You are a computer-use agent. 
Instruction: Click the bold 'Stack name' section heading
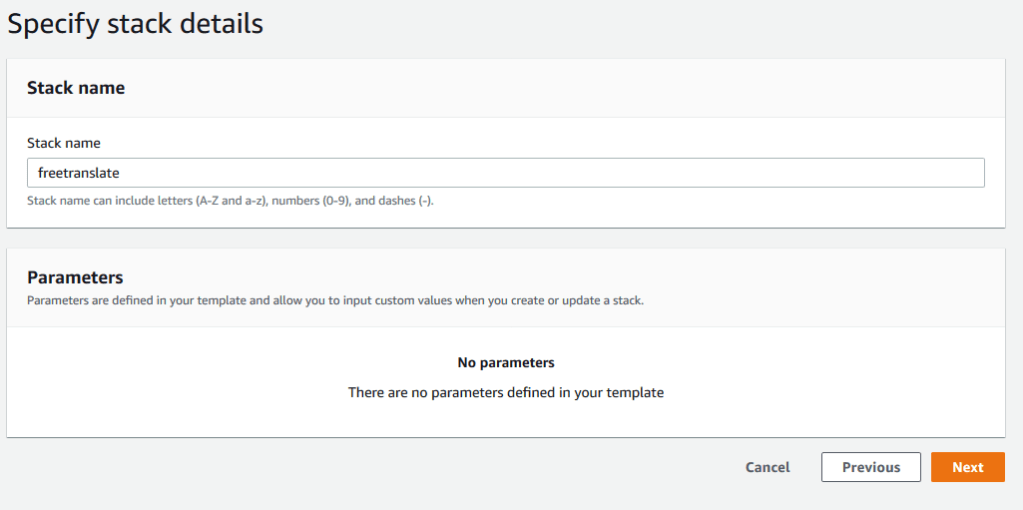coord(76,88)
